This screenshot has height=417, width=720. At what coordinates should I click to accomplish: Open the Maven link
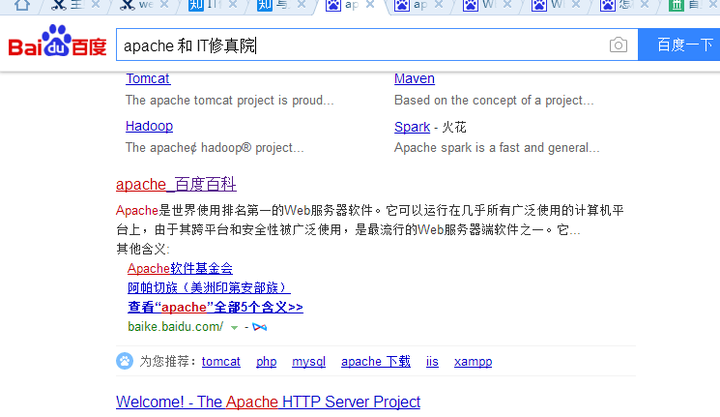(x=414, y=79)
